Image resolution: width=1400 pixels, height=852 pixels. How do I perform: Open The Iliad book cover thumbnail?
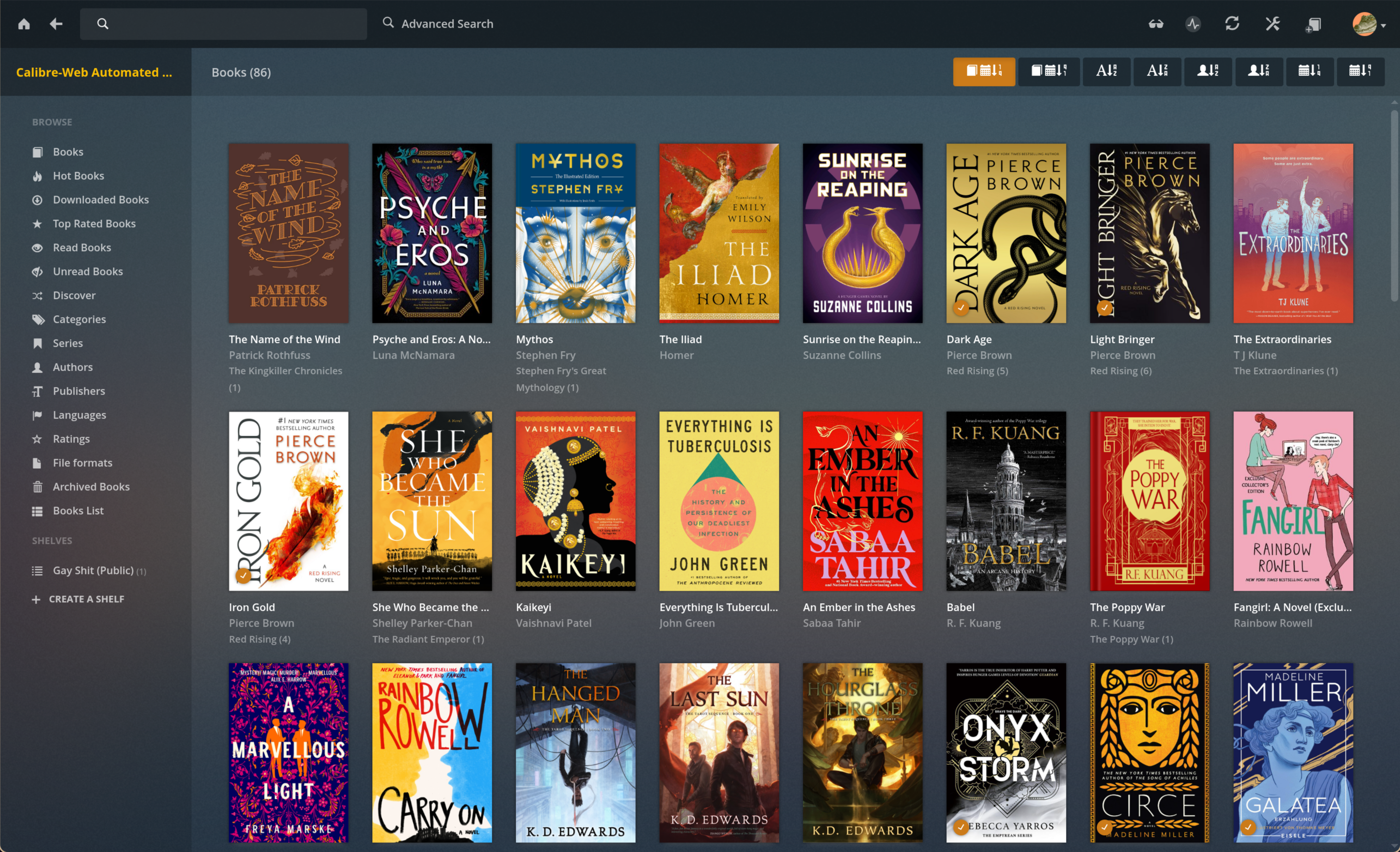click(x=719, y=233)
